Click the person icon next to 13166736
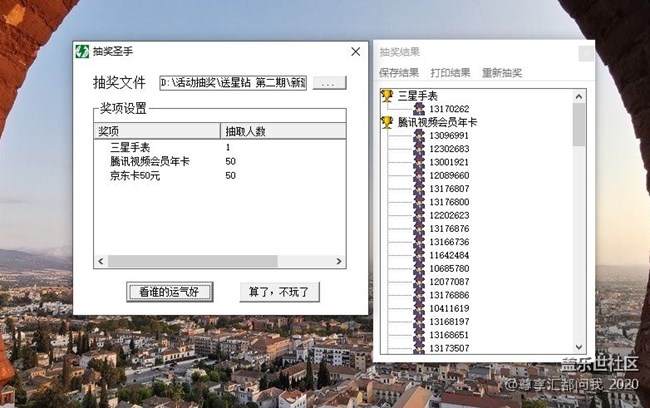This screenshot has height=408, width=650. [x=419, y=242]
